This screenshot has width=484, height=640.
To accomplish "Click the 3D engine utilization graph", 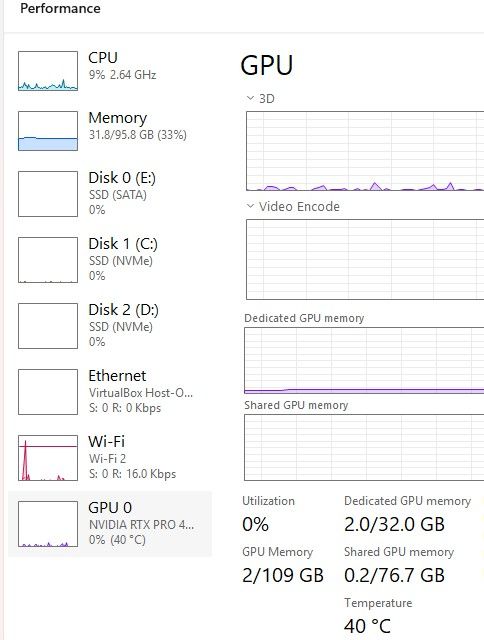I will click(x=365, y=151).
